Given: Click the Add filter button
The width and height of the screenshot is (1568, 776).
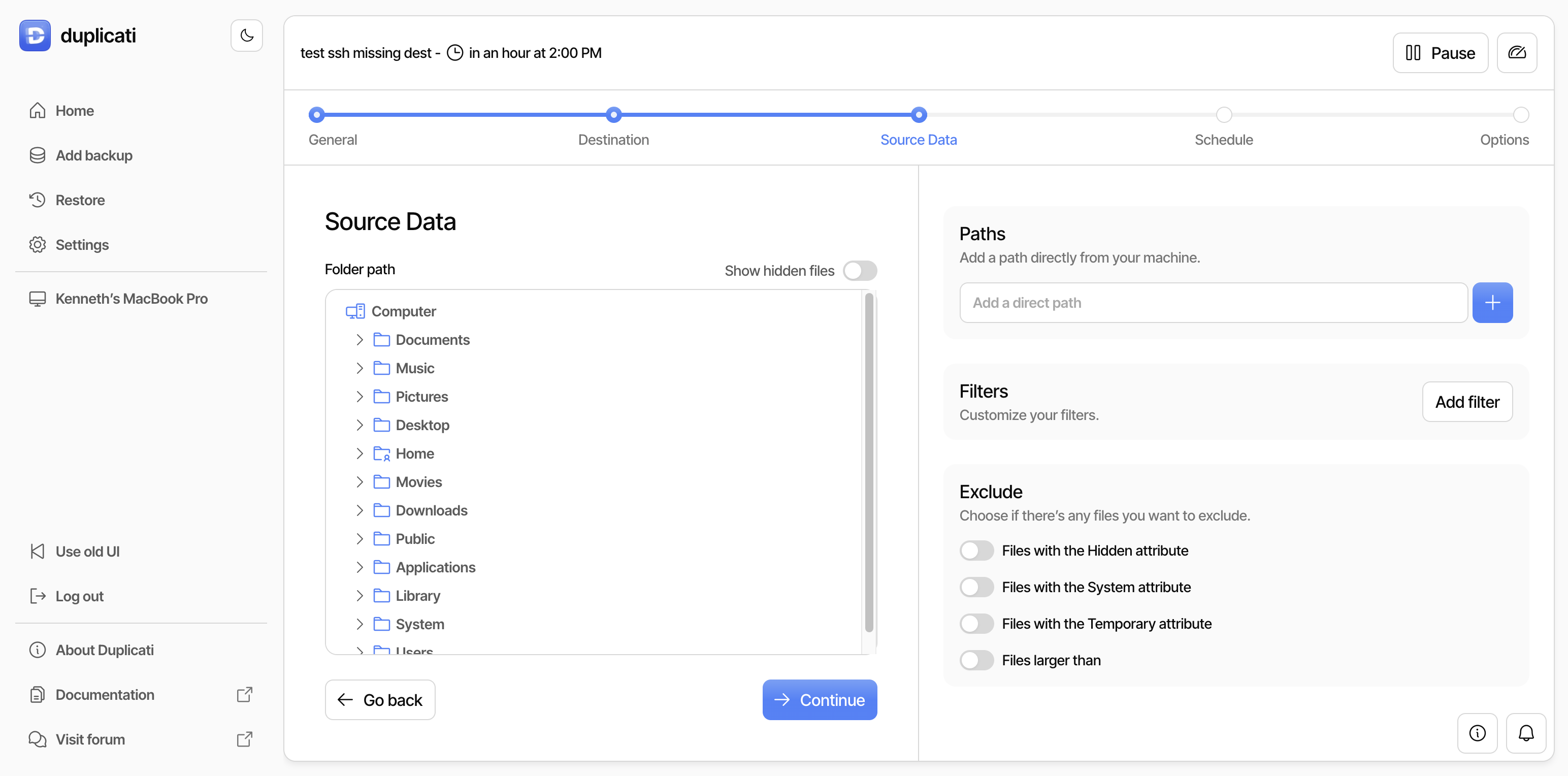Looking at the screenshot, I should (x=1467, y=402).
